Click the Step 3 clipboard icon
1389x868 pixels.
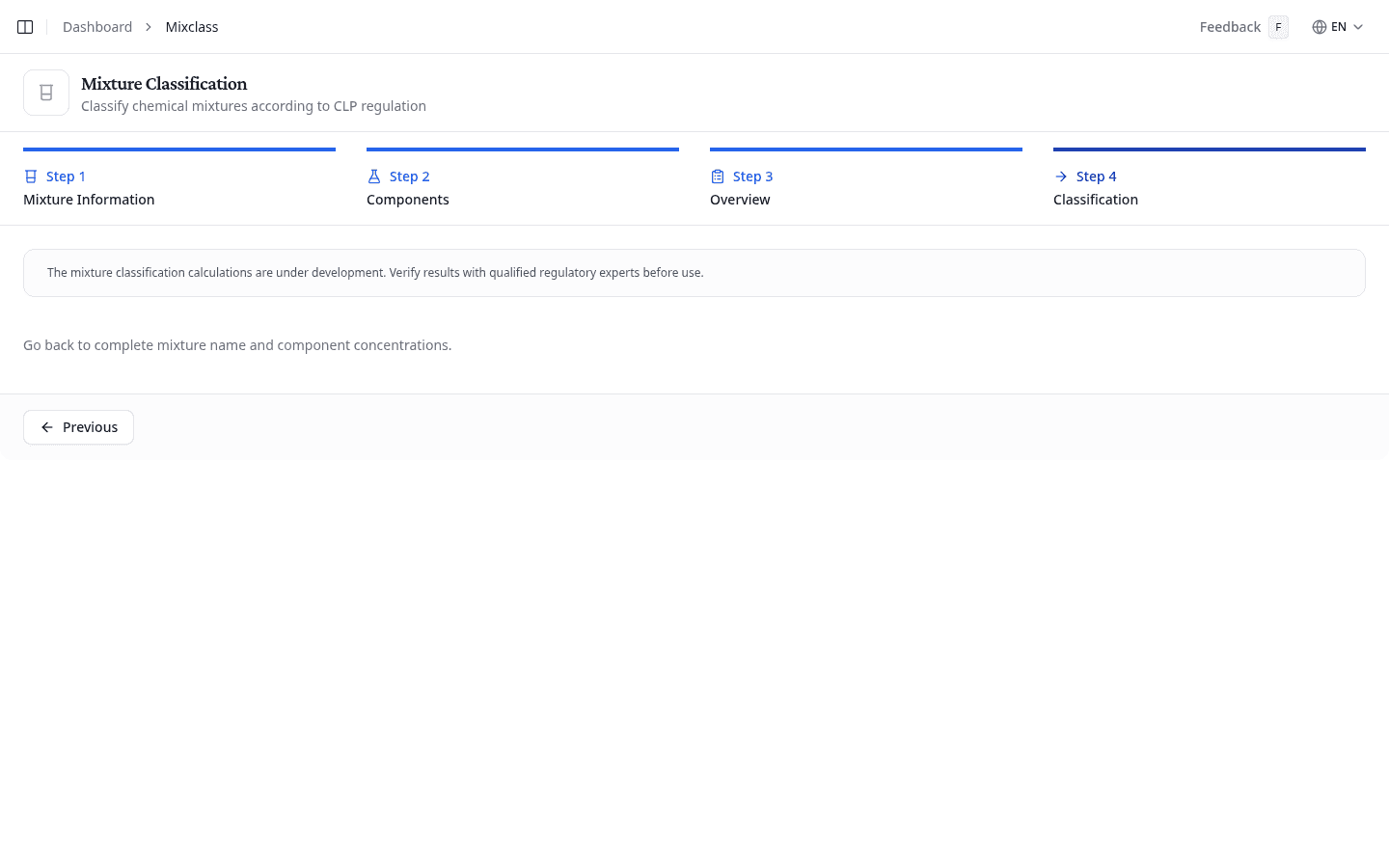pos(718,176)
